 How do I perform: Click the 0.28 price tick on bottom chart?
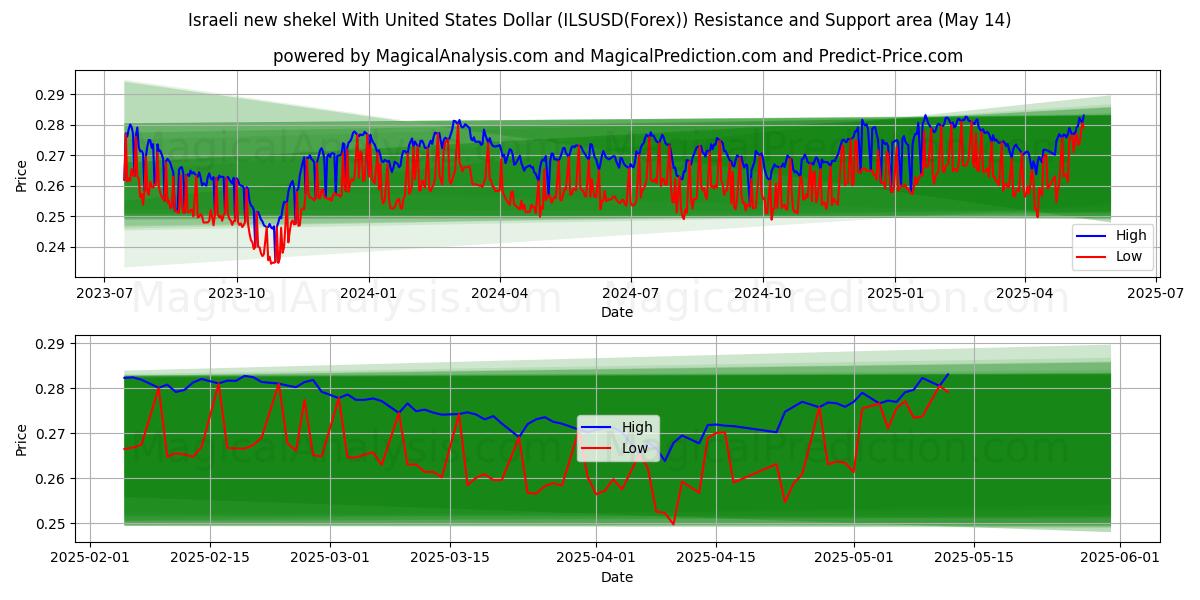50,389
